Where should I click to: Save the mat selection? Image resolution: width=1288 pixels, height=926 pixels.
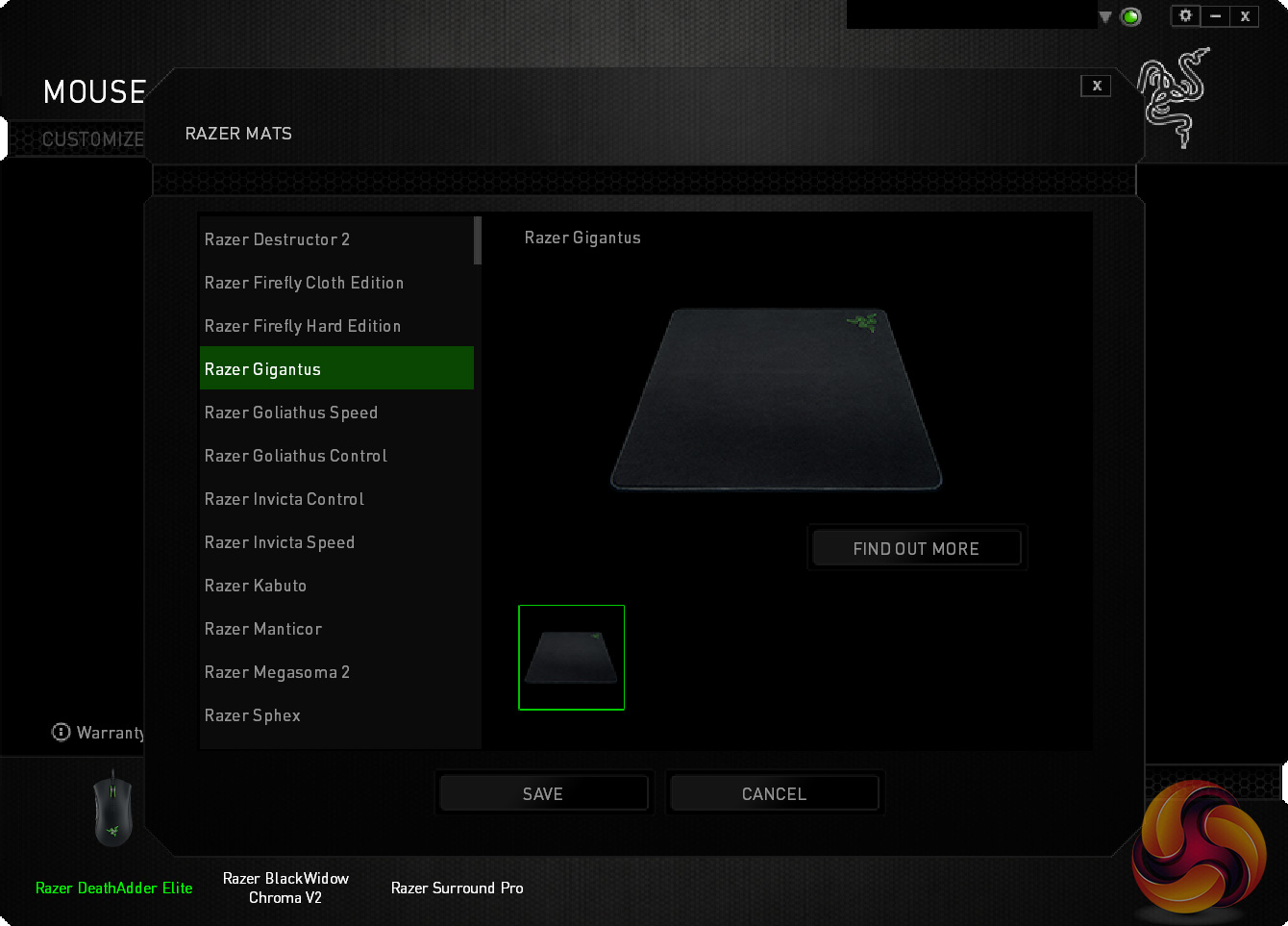(x=543, y=793)
